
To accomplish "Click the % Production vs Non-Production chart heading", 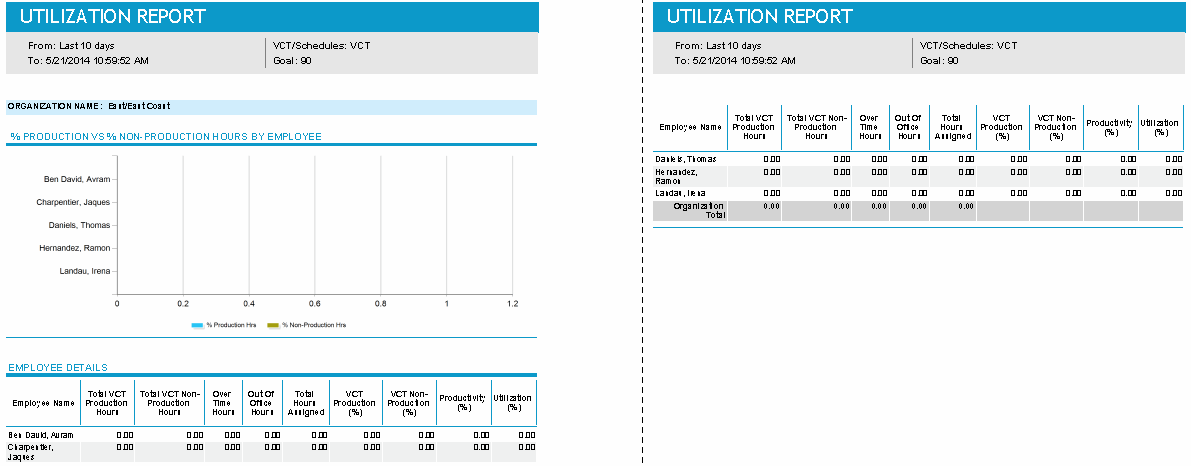I will coord(165,136).
